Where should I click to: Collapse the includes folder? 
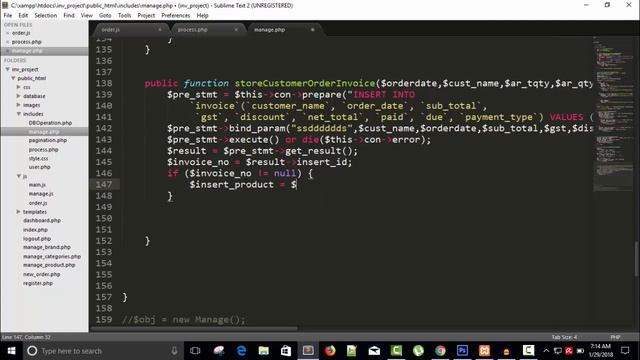point(19,114)
